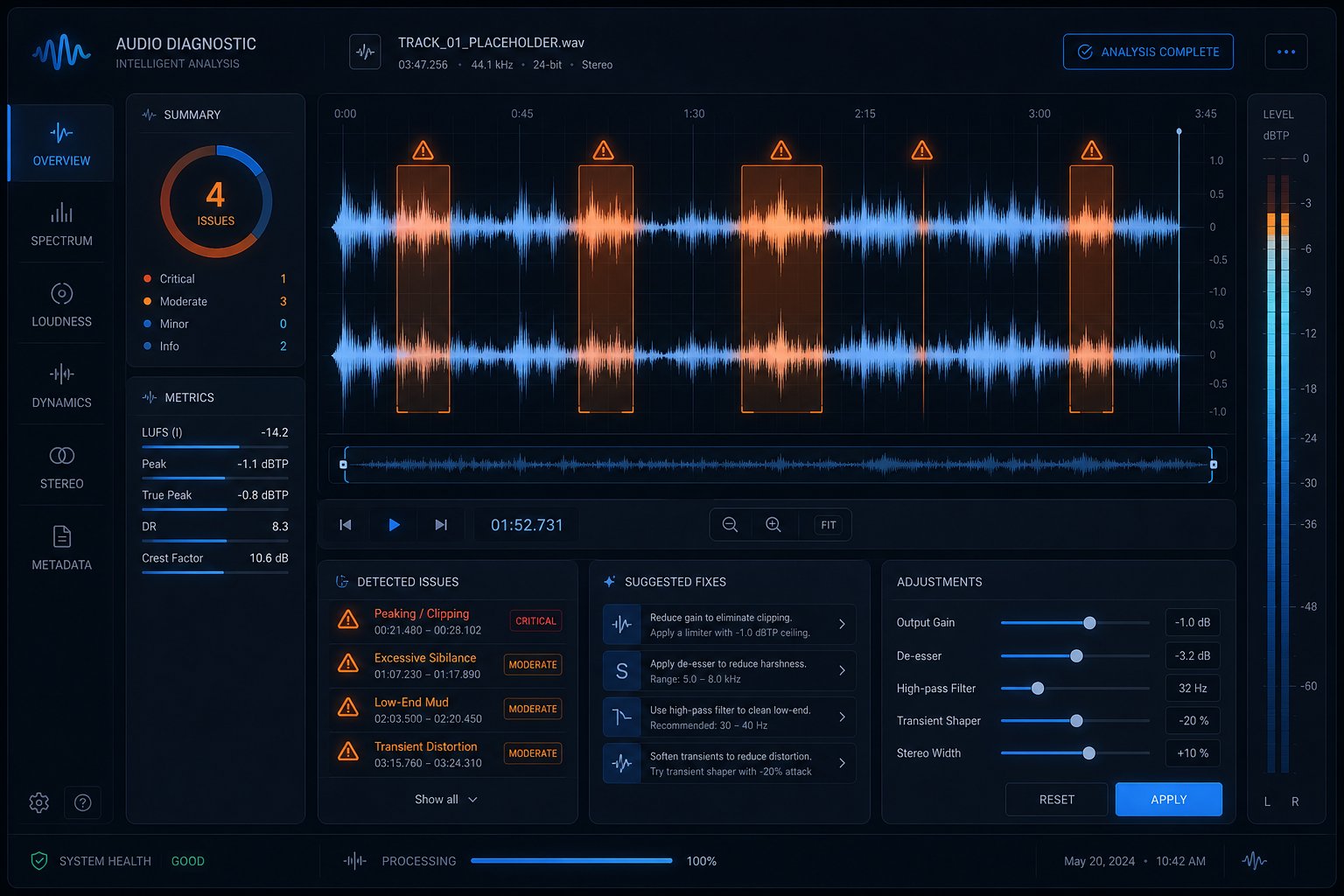Skip to next track marker

[441, 525]
